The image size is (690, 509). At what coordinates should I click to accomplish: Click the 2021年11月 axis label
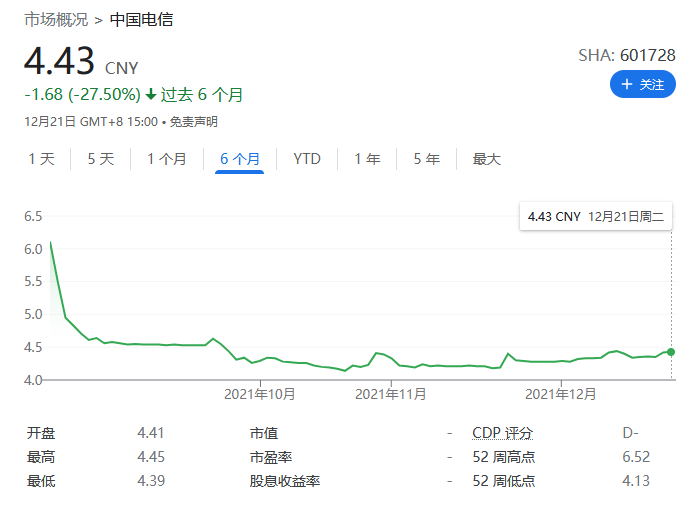[391, 394]
